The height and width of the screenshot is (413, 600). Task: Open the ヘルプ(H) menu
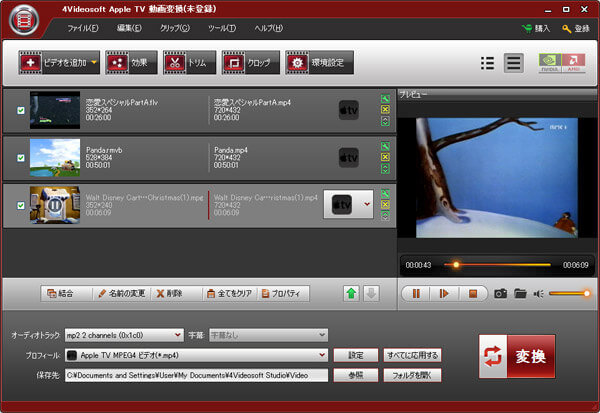[269, 28]
